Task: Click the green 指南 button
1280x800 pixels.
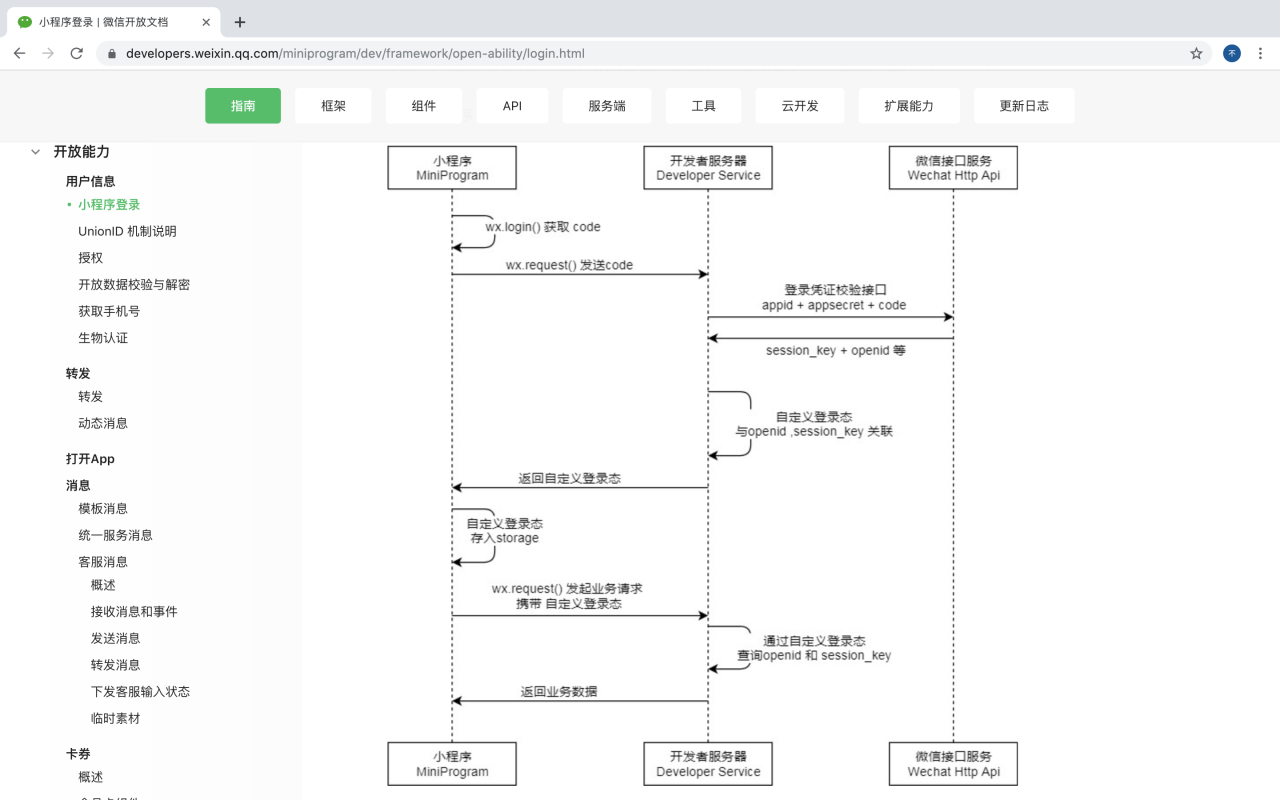Action: pos(242,105)
